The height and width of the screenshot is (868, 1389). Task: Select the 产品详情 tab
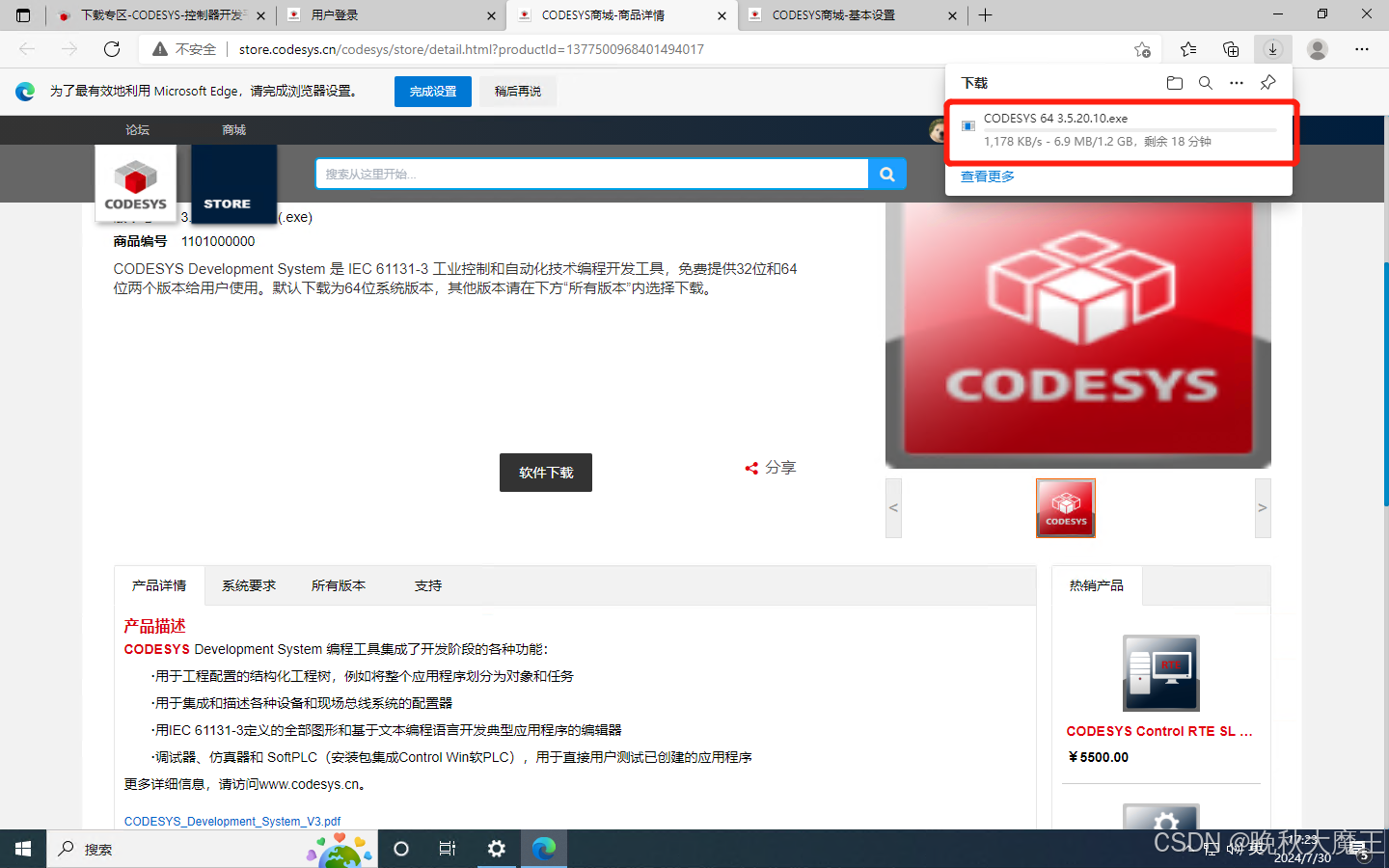[159, 585]
